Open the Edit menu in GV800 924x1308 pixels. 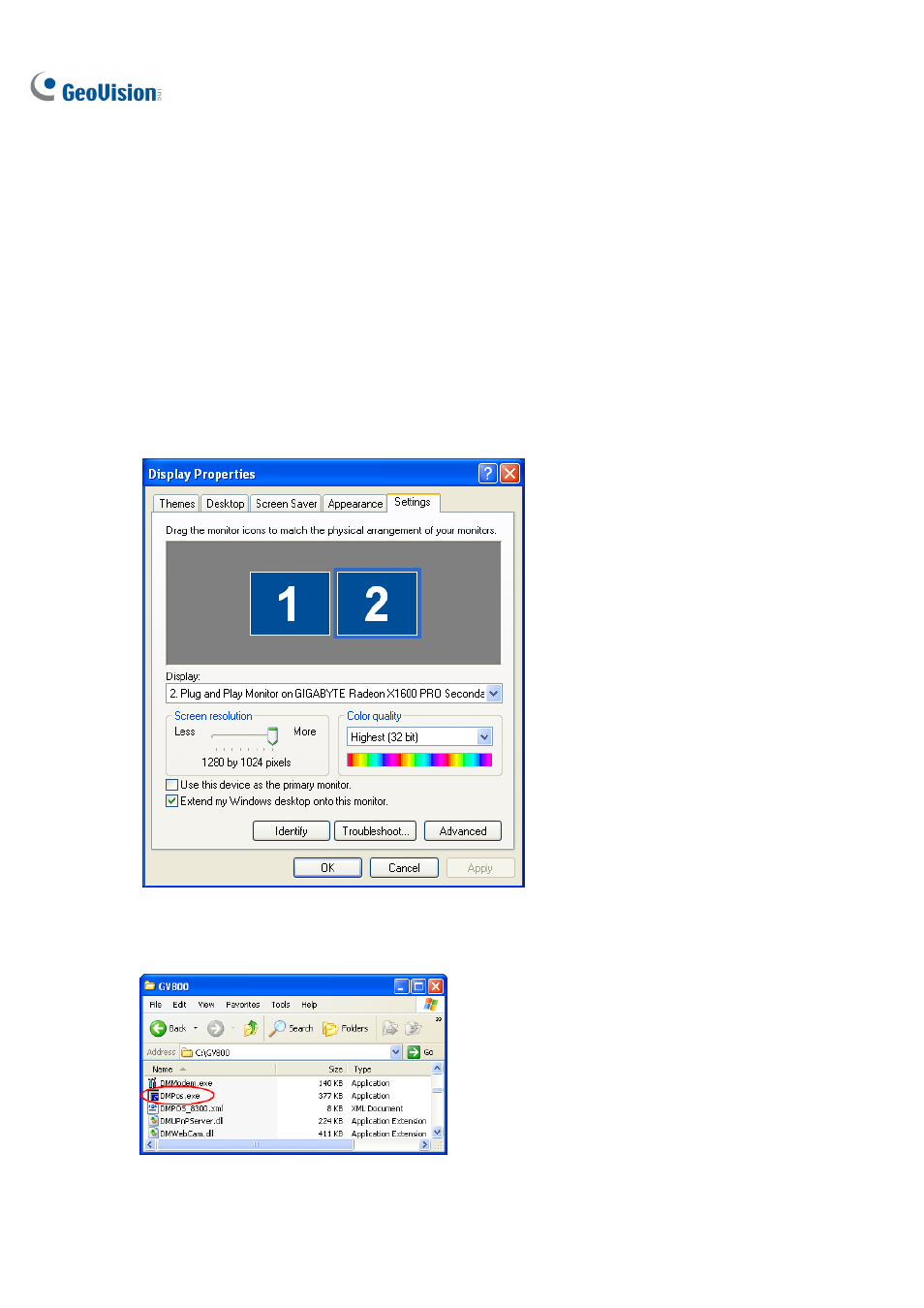(x=179, y=1005)
